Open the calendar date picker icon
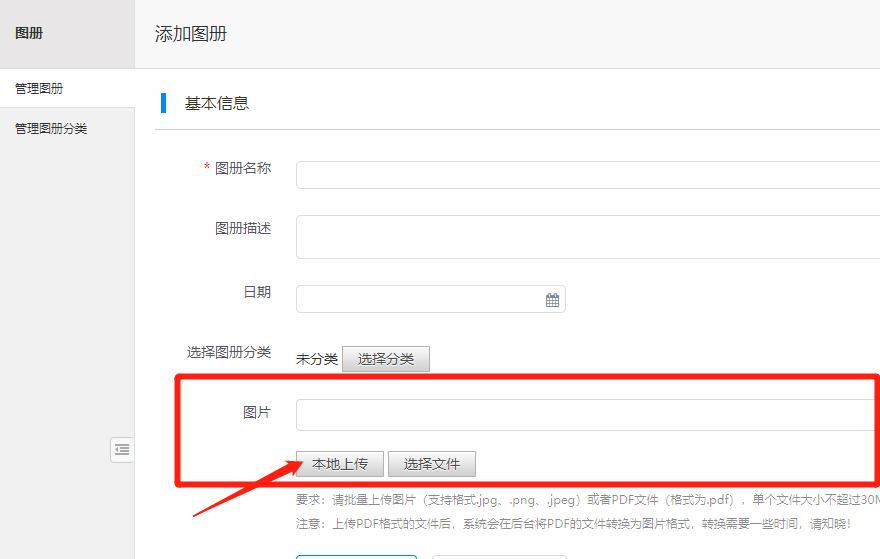This screenshot has height=559, width=880. tap(552, 300)
